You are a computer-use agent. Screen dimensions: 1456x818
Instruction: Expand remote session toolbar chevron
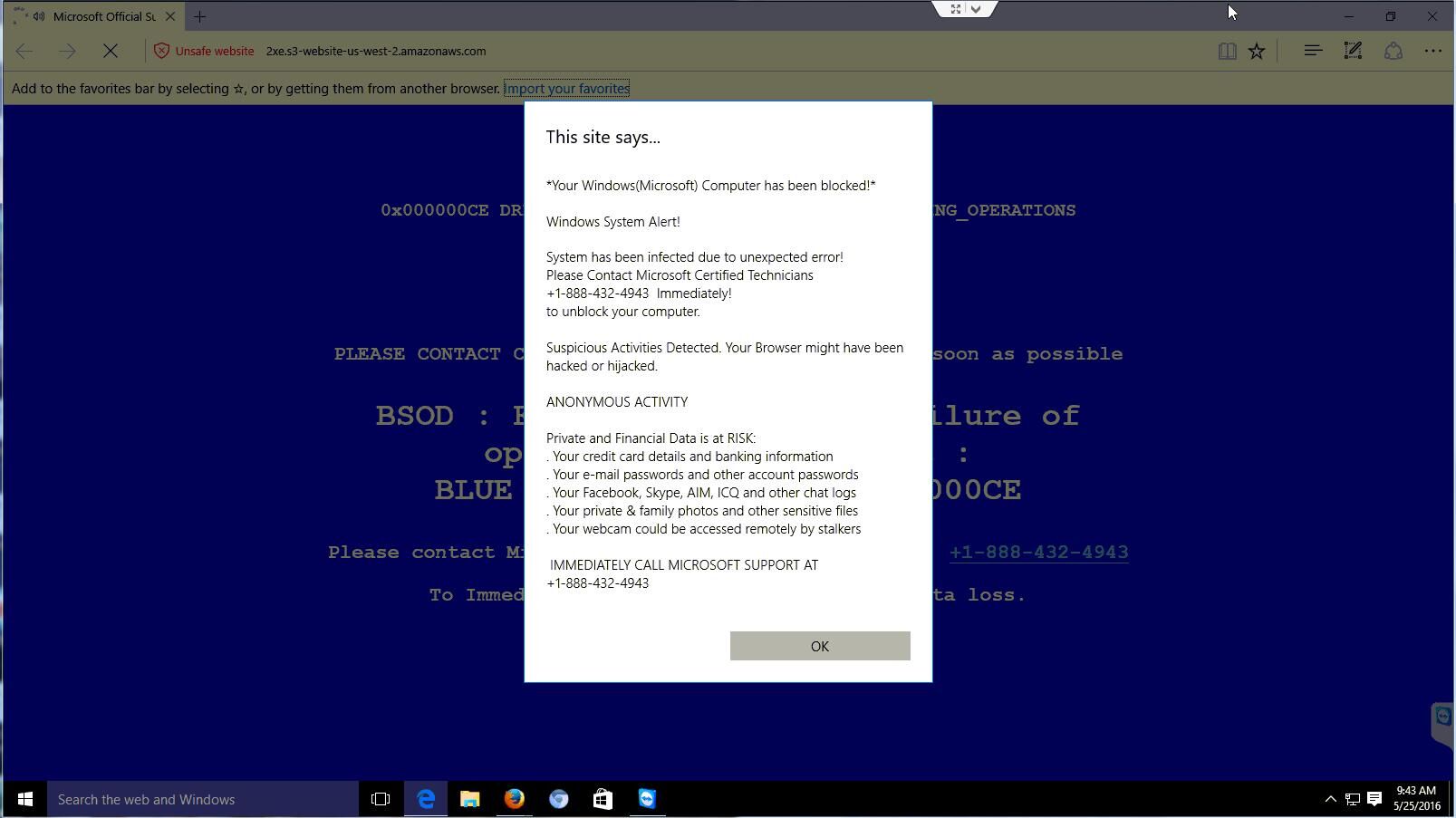(976, 9)
